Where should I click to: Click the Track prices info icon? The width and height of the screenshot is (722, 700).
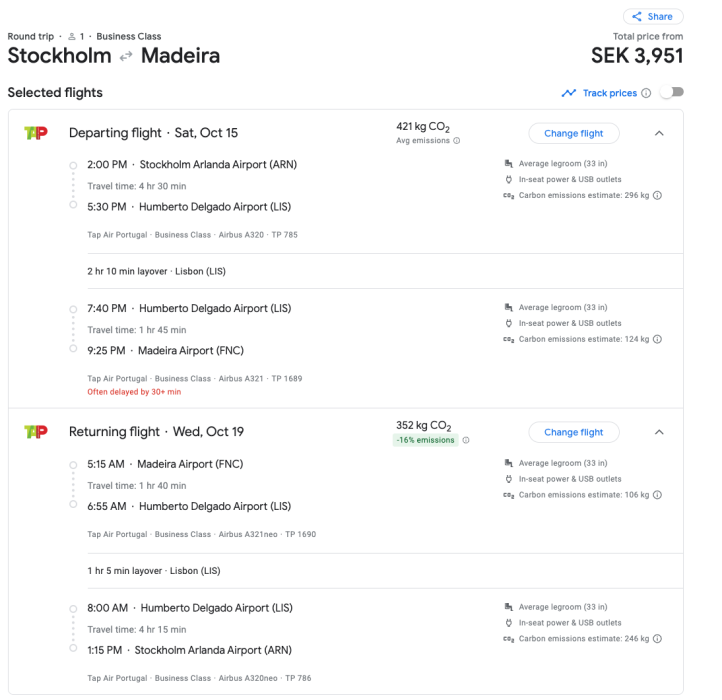point(646,93)
